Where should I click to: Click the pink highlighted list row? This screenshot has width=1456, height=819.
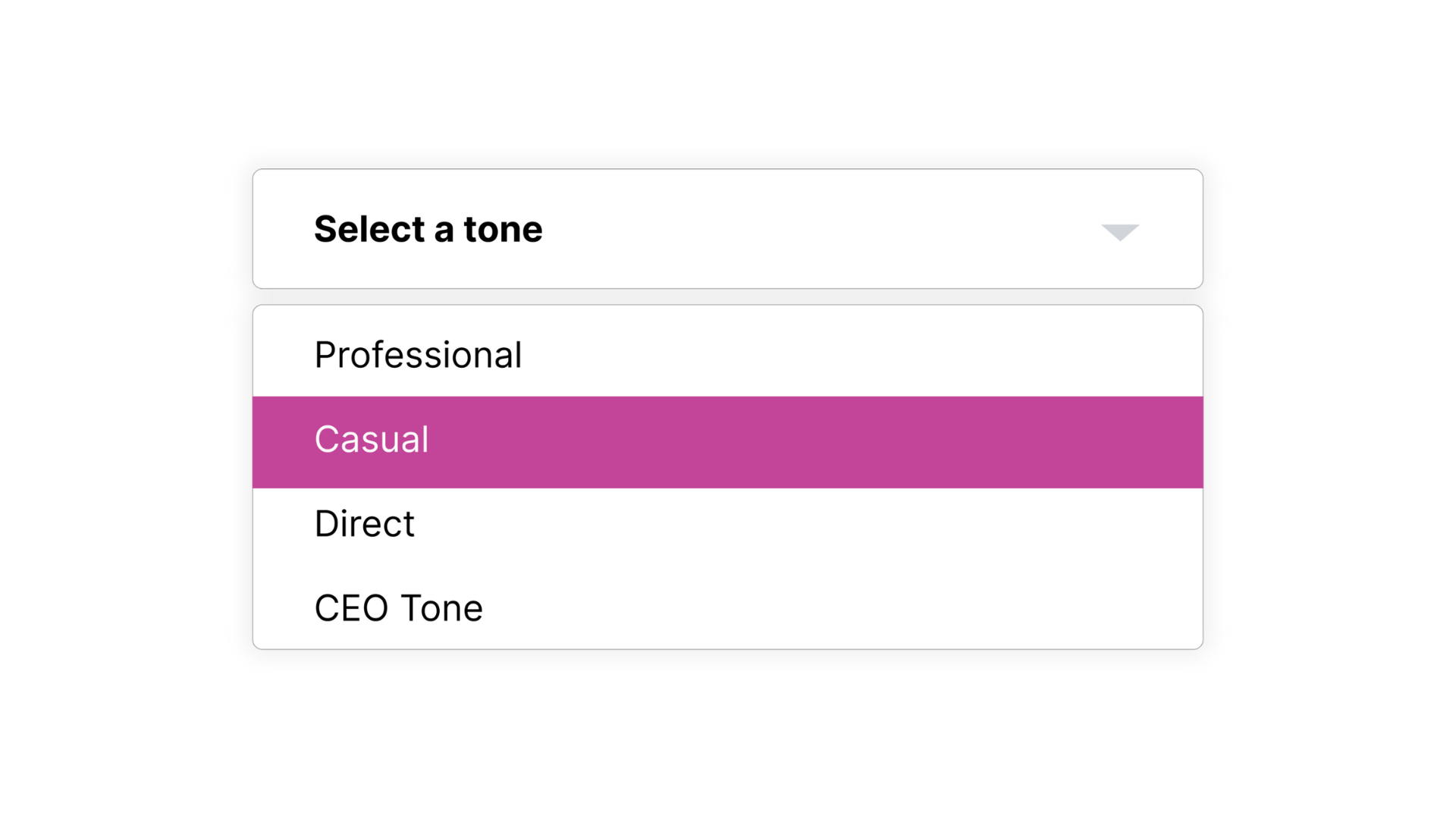tap(726, 442)
